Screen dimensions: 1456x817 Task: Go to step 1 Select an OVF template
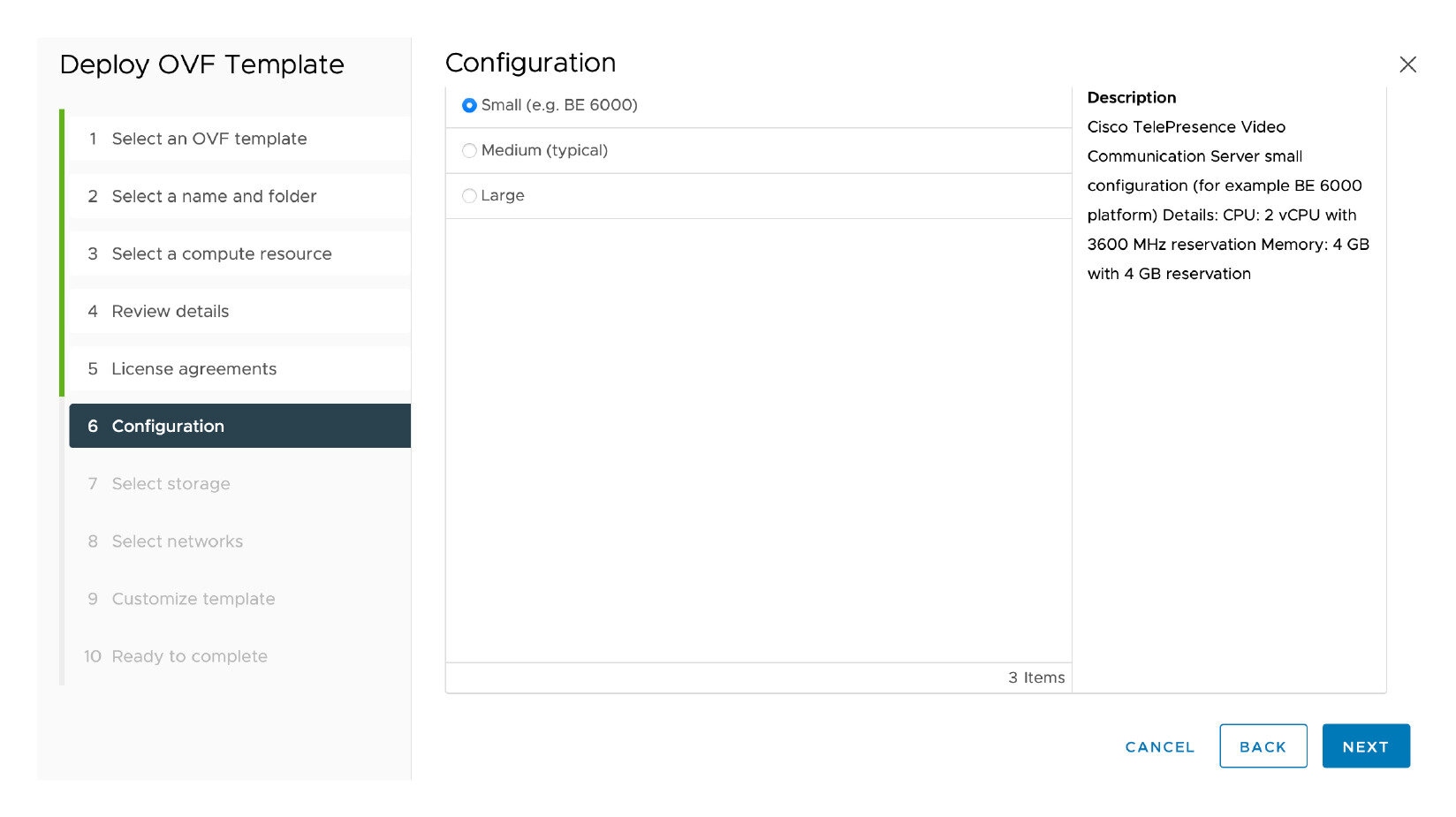(x=209, y=139)
